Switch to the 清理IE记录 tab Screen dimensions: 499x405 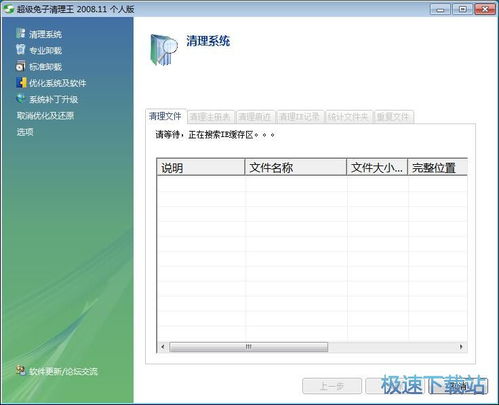[300, 117]
